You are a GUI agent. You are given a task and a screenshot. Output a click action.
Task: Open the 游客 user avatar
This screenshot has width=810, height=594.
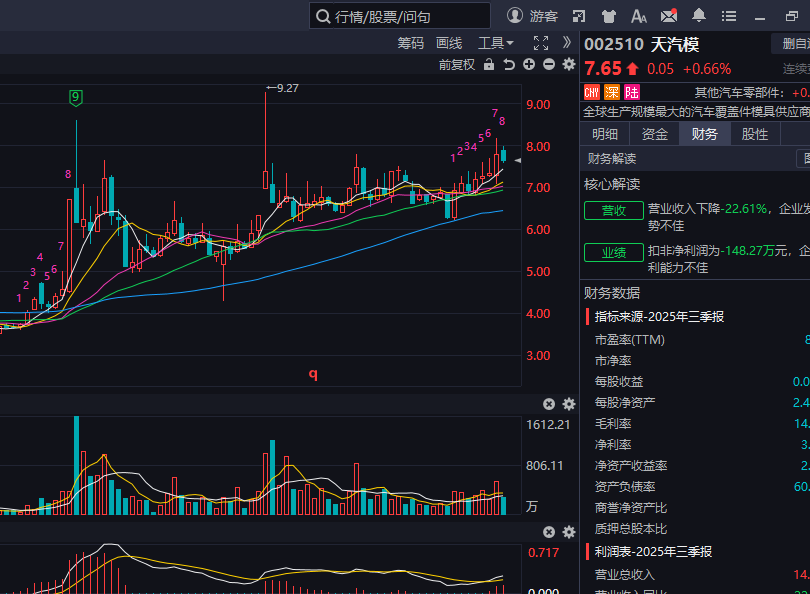point(515,15)
